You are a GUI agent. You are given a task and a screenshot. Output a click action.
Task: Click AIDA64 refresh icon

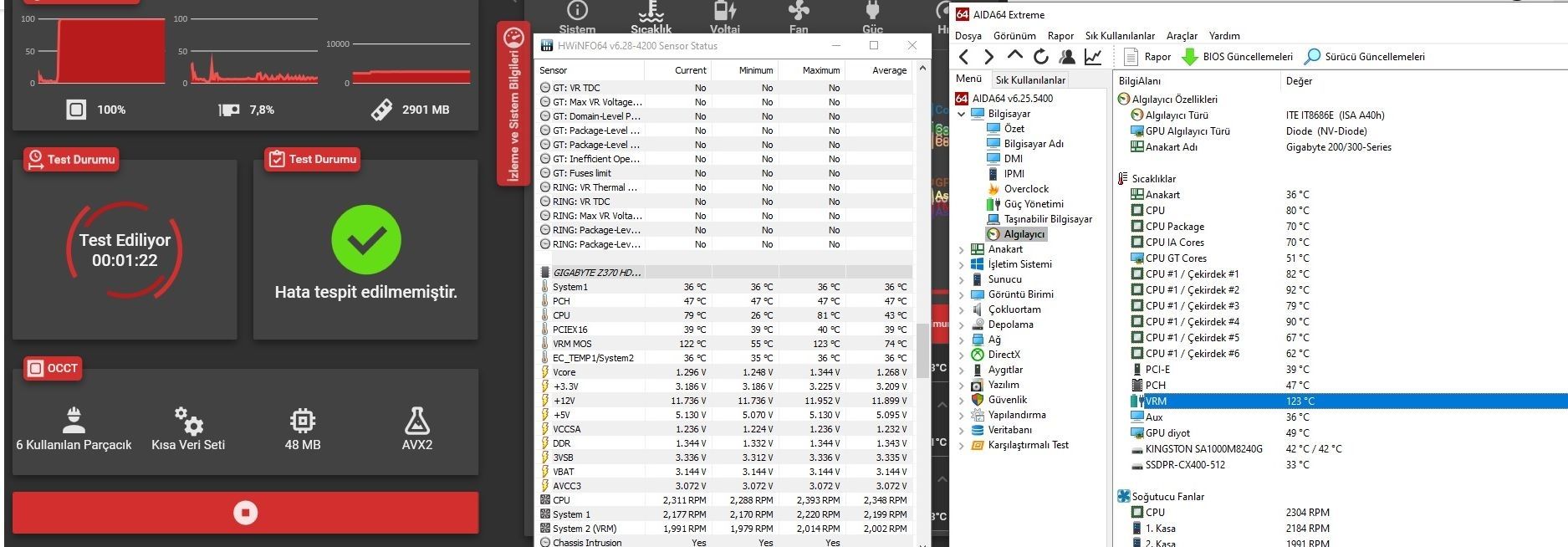click(x=1040, y=57)
